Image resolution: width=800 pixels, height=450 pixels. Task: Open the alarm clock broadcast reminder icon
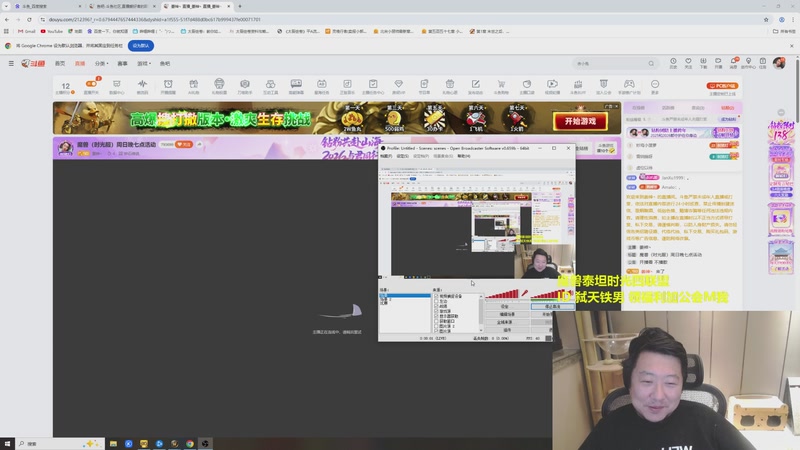(x=168, y=84)
